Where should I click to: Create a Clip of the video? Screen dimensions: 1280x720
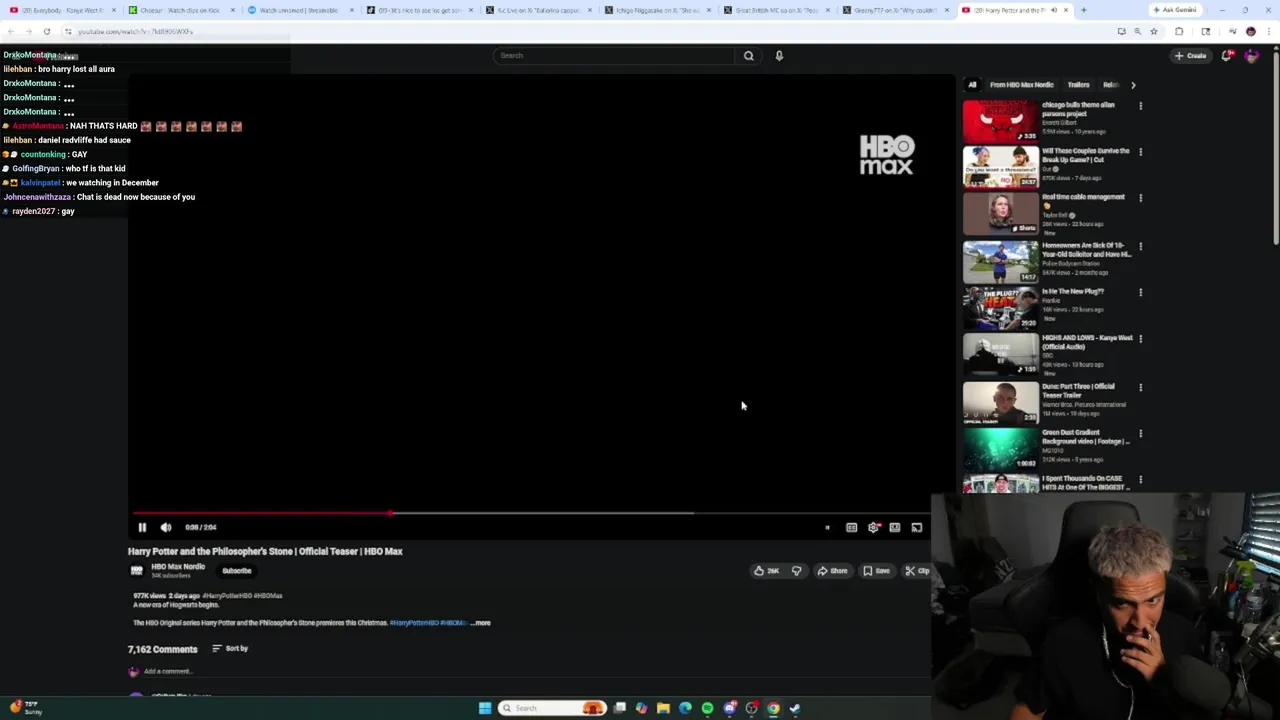[917, 571]
